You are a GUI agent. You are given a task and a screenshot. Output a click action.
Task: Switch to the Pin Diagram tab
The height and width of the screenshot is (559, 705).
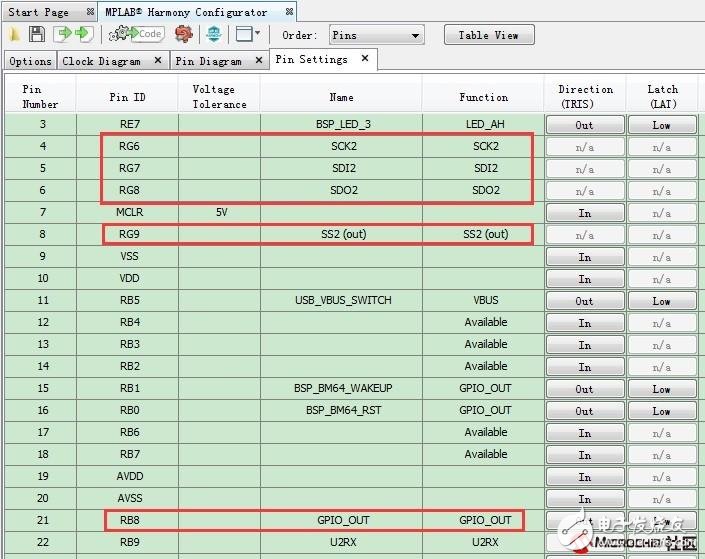[208, 61]
